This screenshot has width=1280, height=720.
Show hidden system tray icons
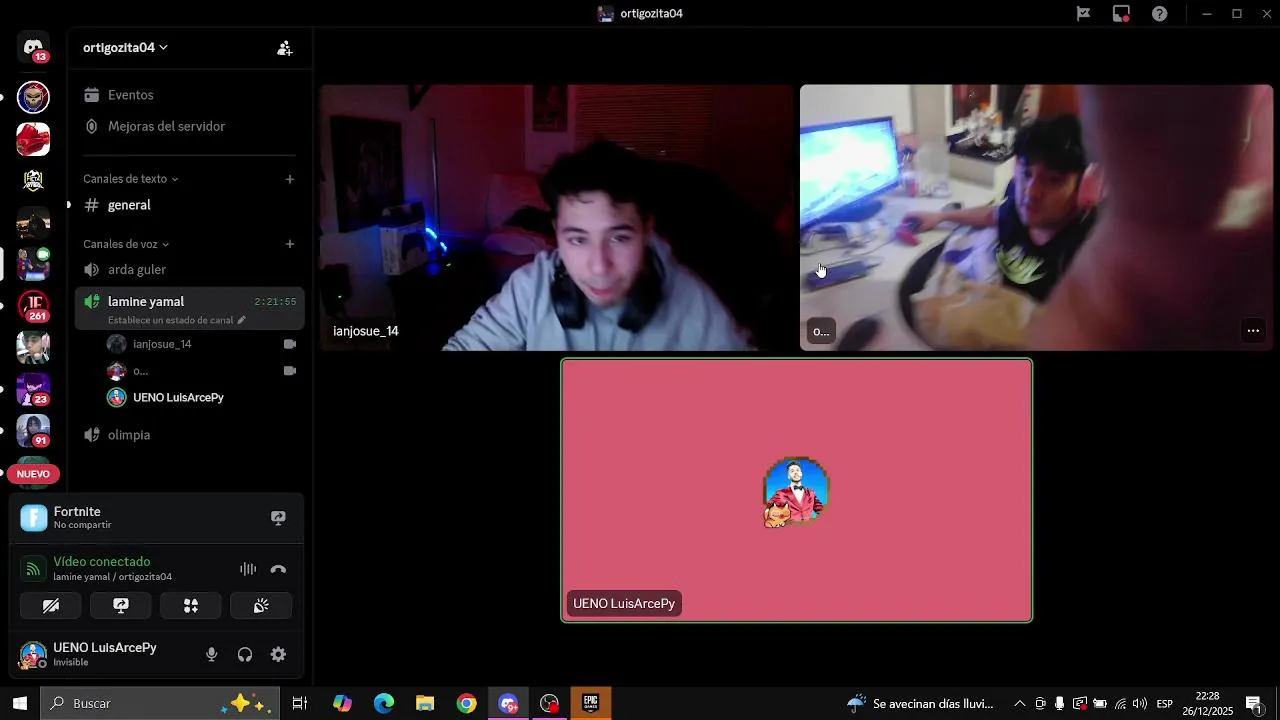pos(1019,703)
